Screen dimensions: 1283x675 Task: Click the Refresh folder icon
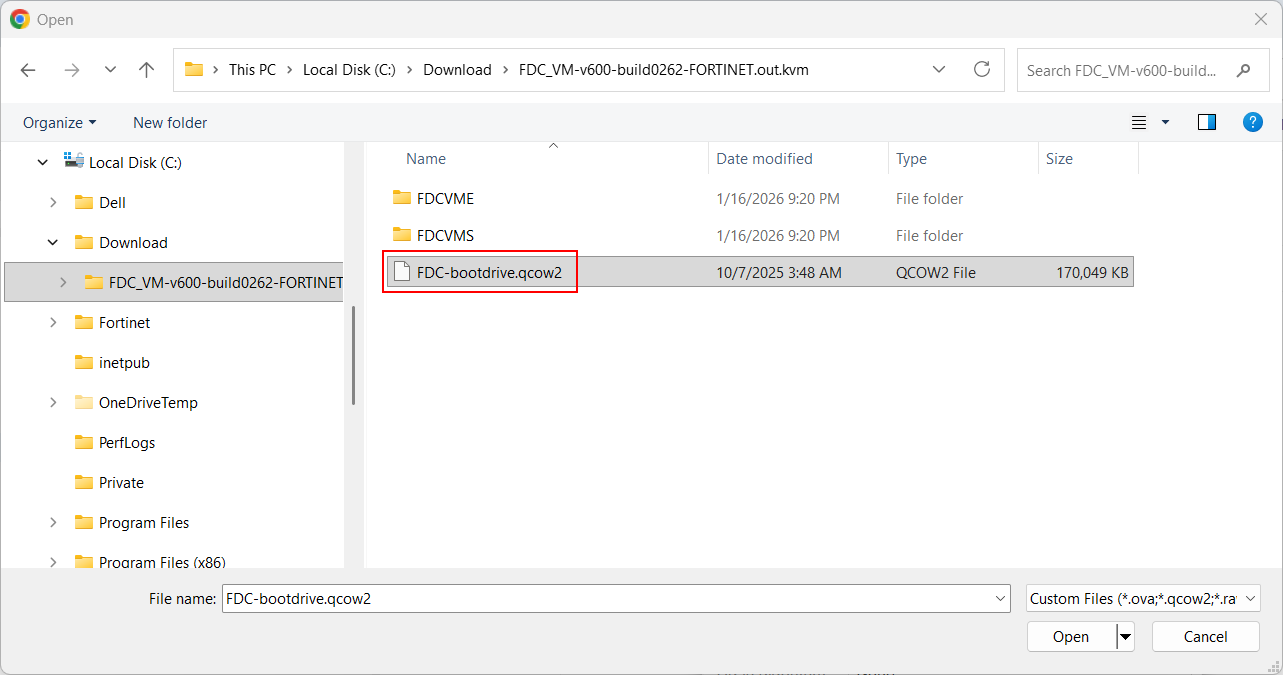point(982,70)
